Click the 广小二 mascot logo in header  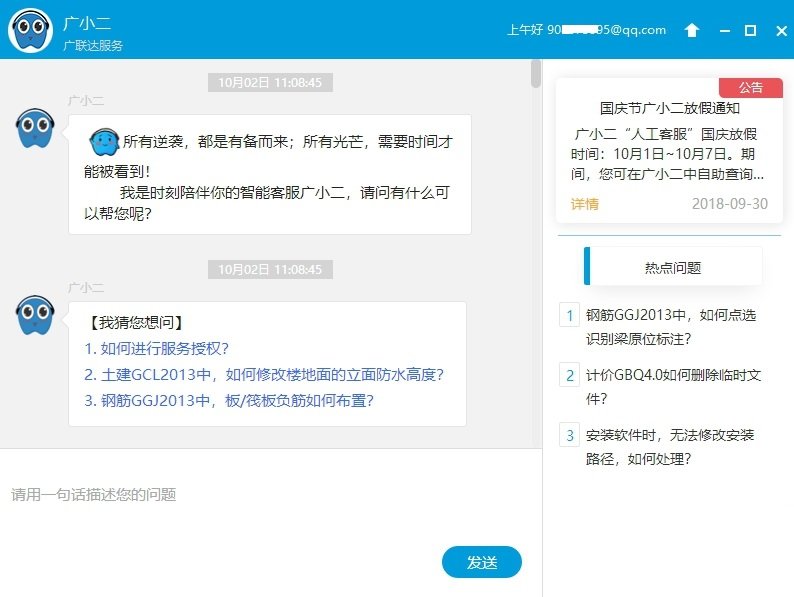pos(30,30)
